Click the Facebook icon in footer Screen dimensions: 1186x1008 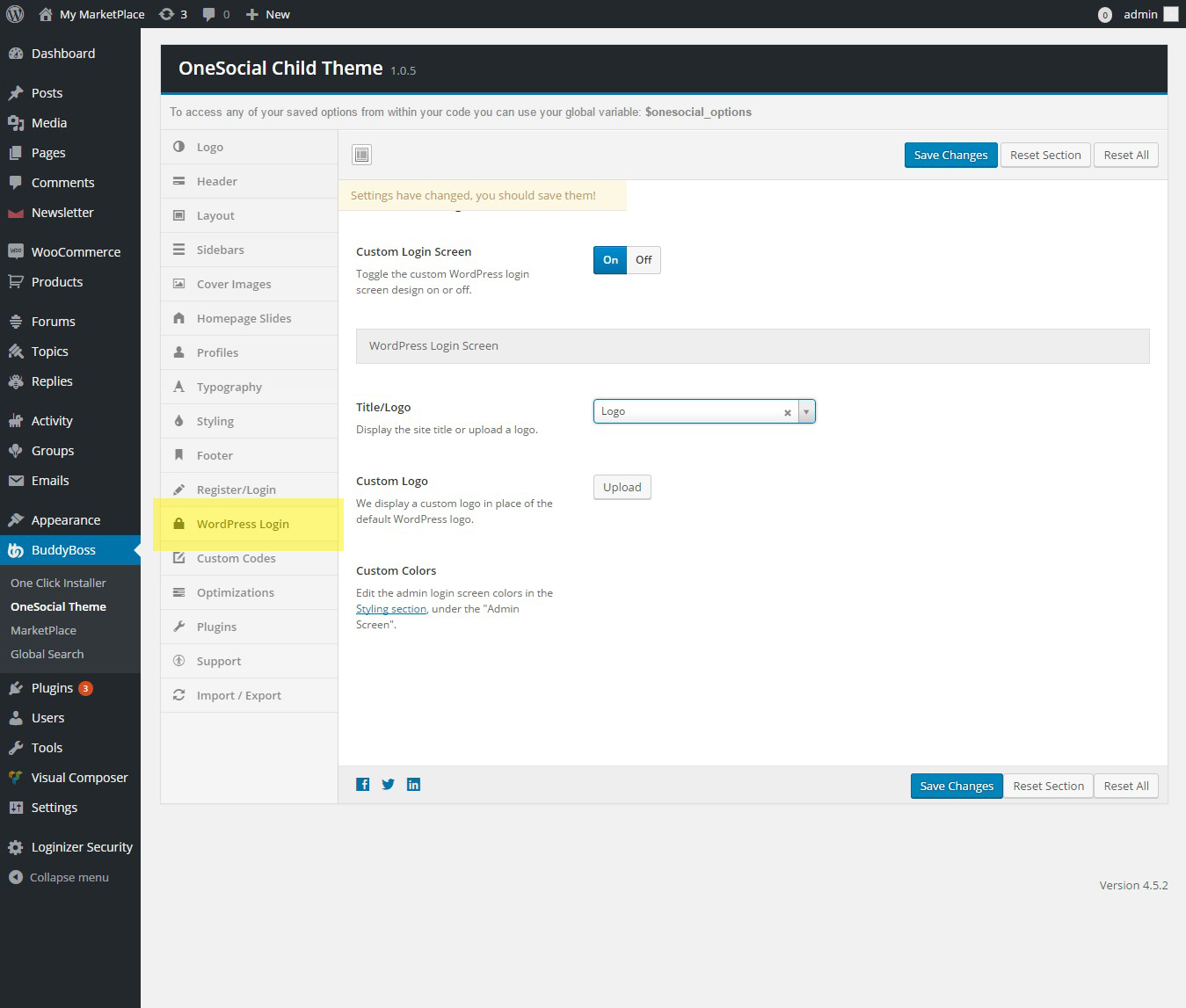[362, 785]
